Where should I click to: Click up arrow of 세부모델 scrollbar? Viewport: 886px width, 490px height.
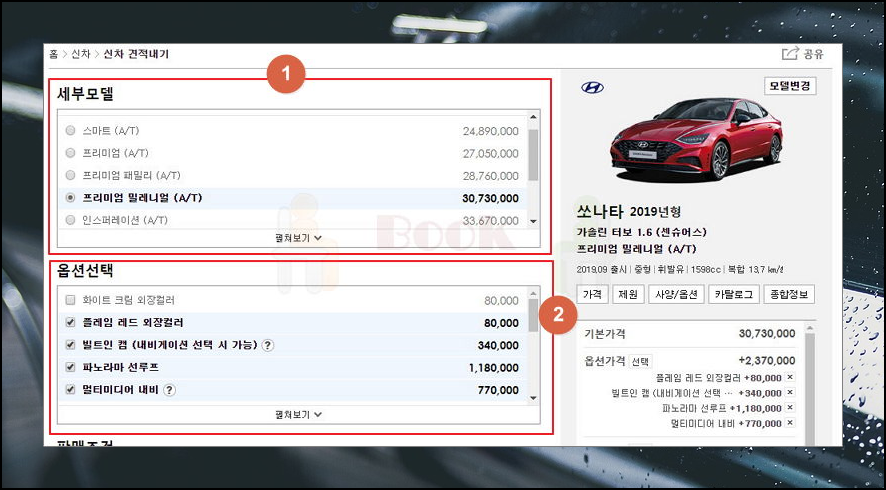click(533, 117)
